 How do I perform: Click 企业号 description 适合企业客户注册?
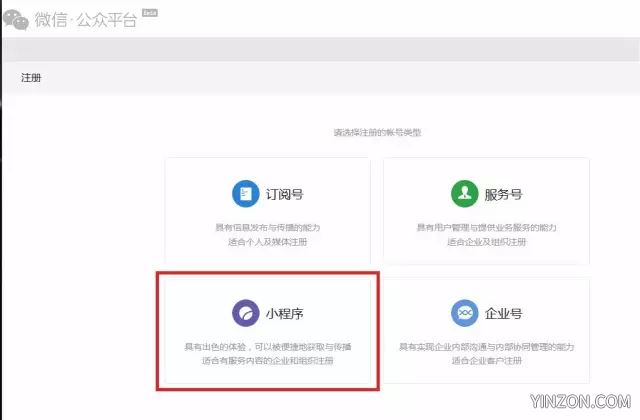coord(487,361)
